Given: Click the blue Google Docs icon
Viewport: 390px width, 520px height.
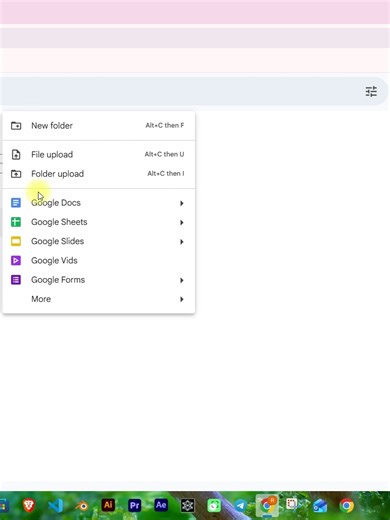Looking at the screenshot, I should tap(16, 203).
